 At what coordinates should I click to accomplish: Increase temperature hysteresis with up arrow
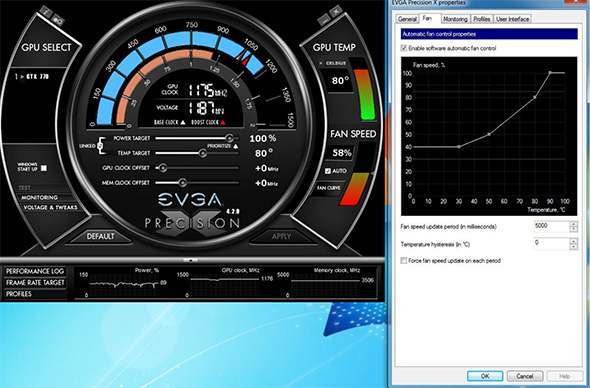[573, 241]
